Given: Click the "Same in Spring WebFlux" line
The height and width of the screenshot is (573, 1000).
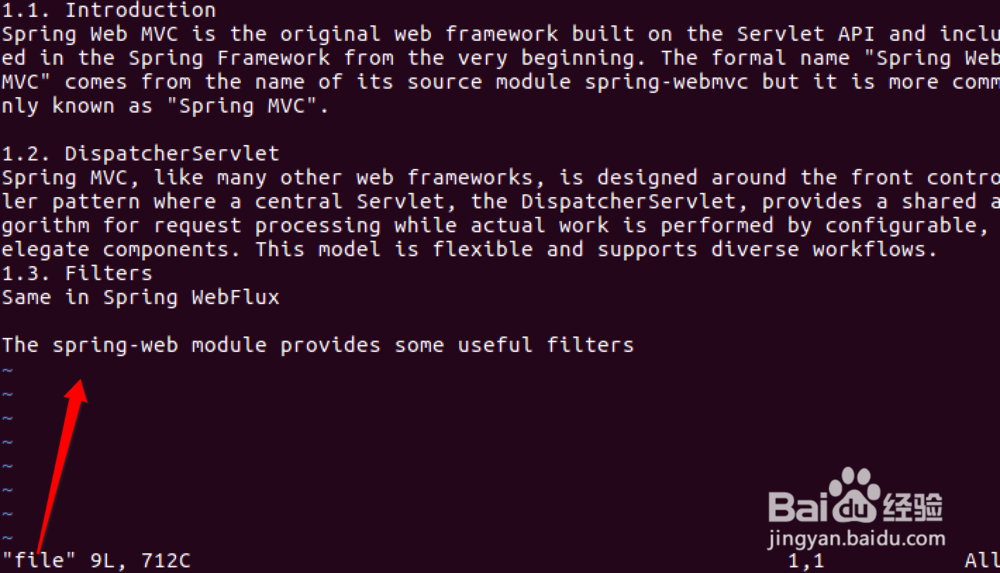Looking at the screenshot, I should [x=141, y=297].
